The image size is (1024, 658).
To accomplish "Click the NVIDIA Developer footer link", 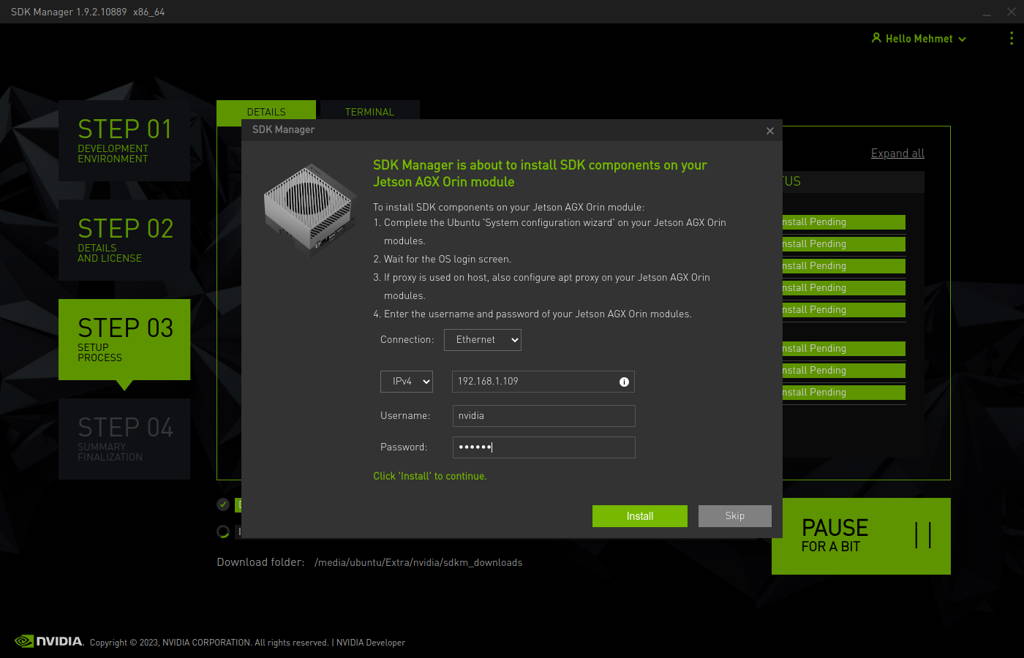I will [370, 642].
